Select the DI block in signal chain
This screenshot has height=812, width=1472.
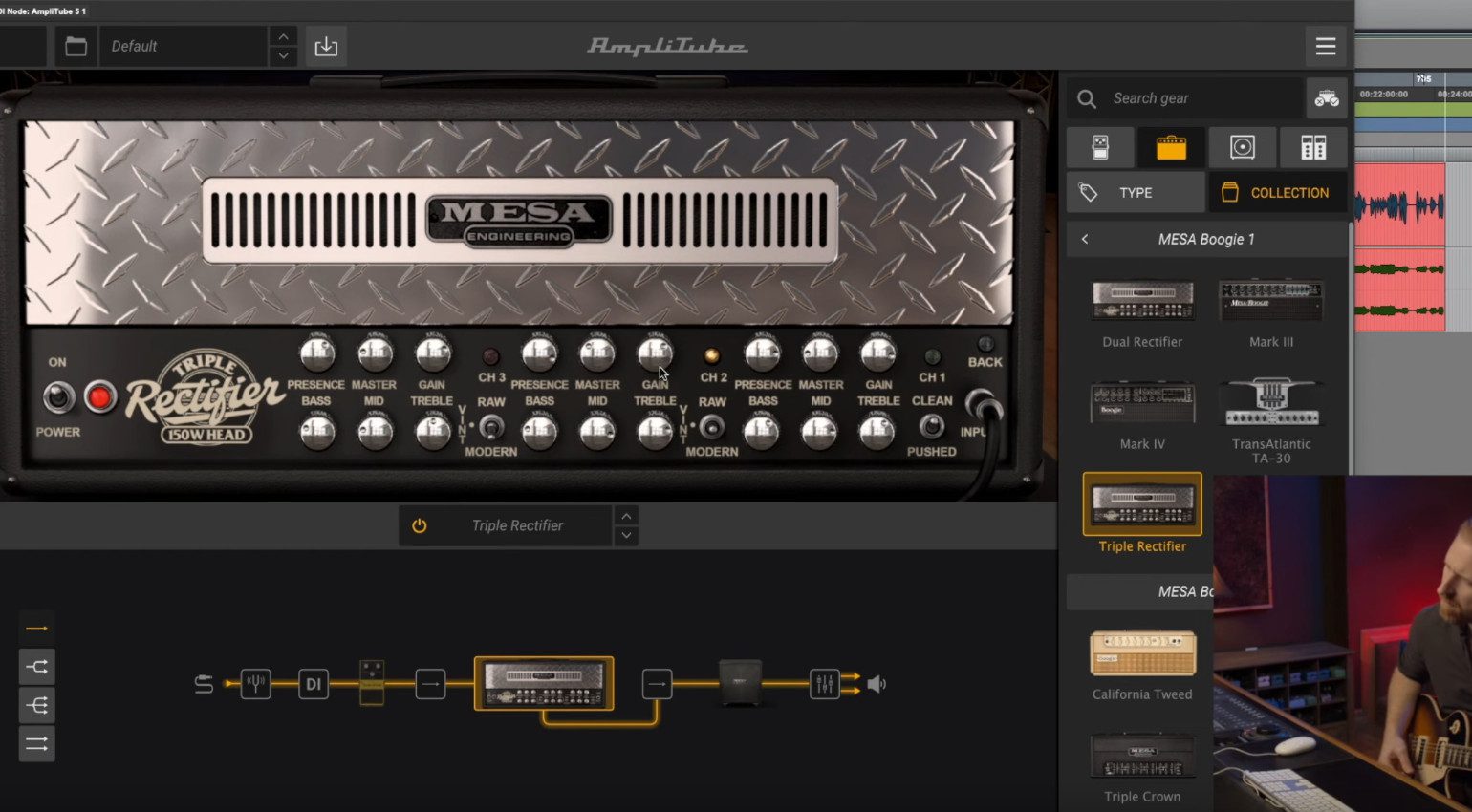[x=314, y=684]
